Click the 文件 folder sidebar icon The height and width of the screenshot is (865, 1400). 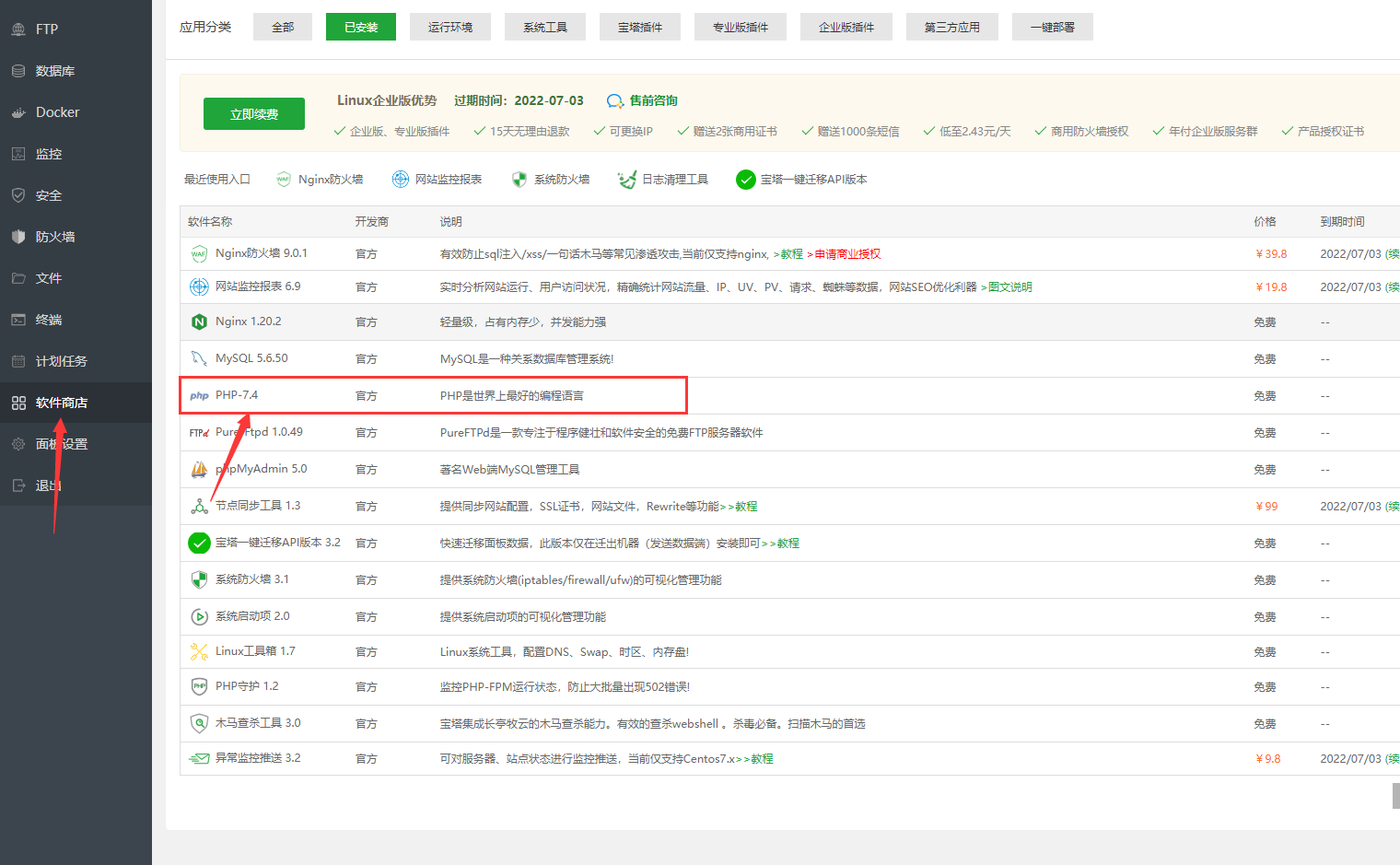(18, 278)
